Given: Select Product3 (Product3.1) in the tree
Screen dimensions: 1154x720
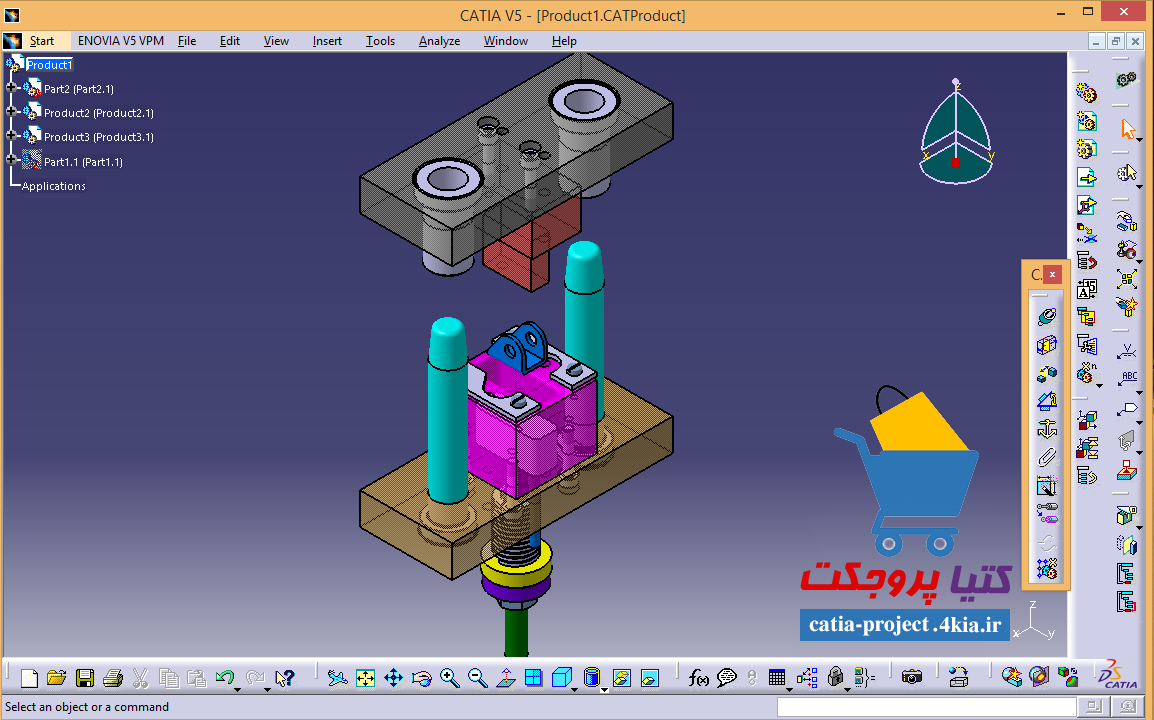Looking at the screenshot, I should 99,137.
